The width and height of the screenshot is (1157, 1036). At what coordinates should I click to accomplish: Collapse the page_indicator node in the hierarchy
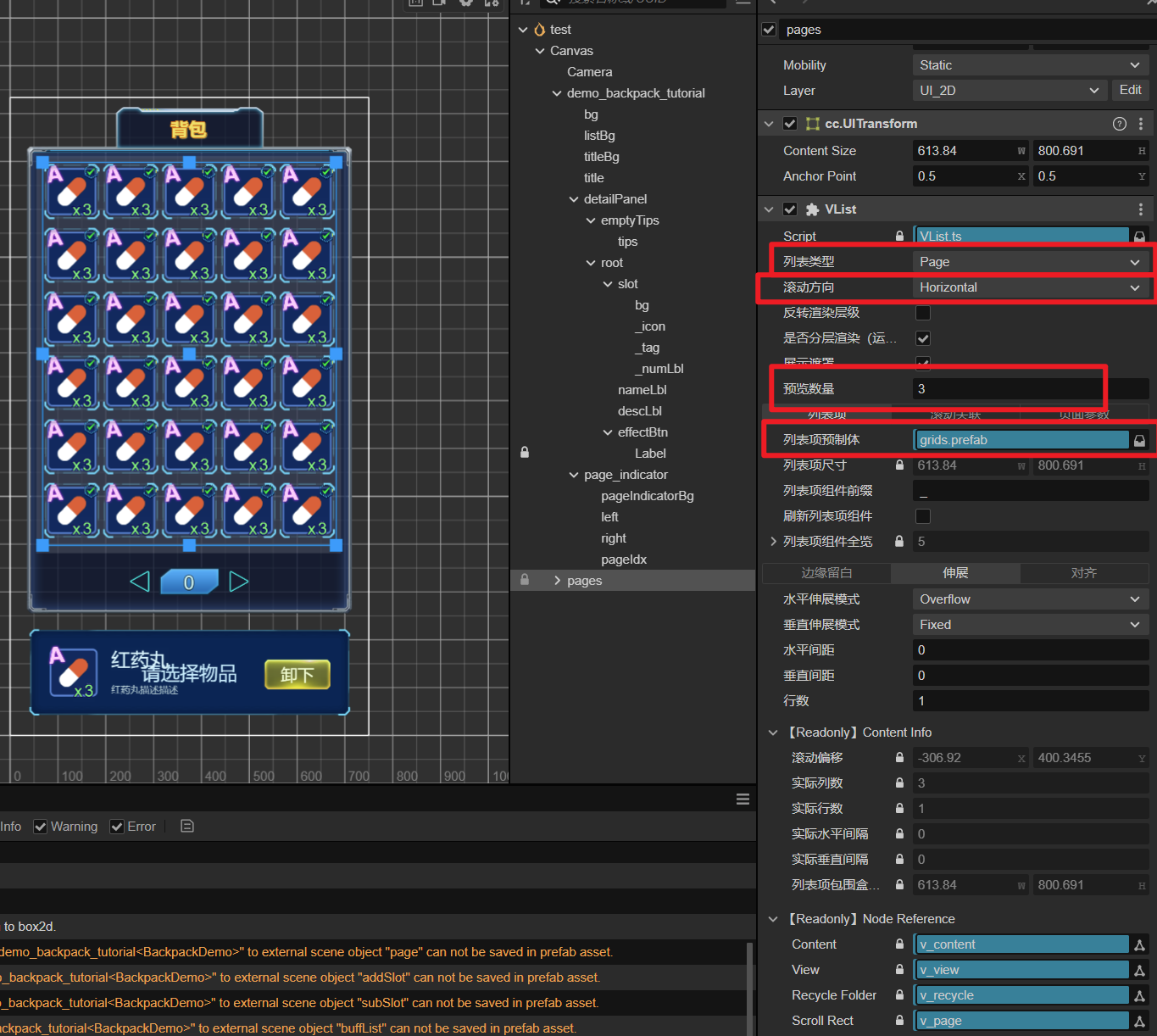[x=574, y=475]
